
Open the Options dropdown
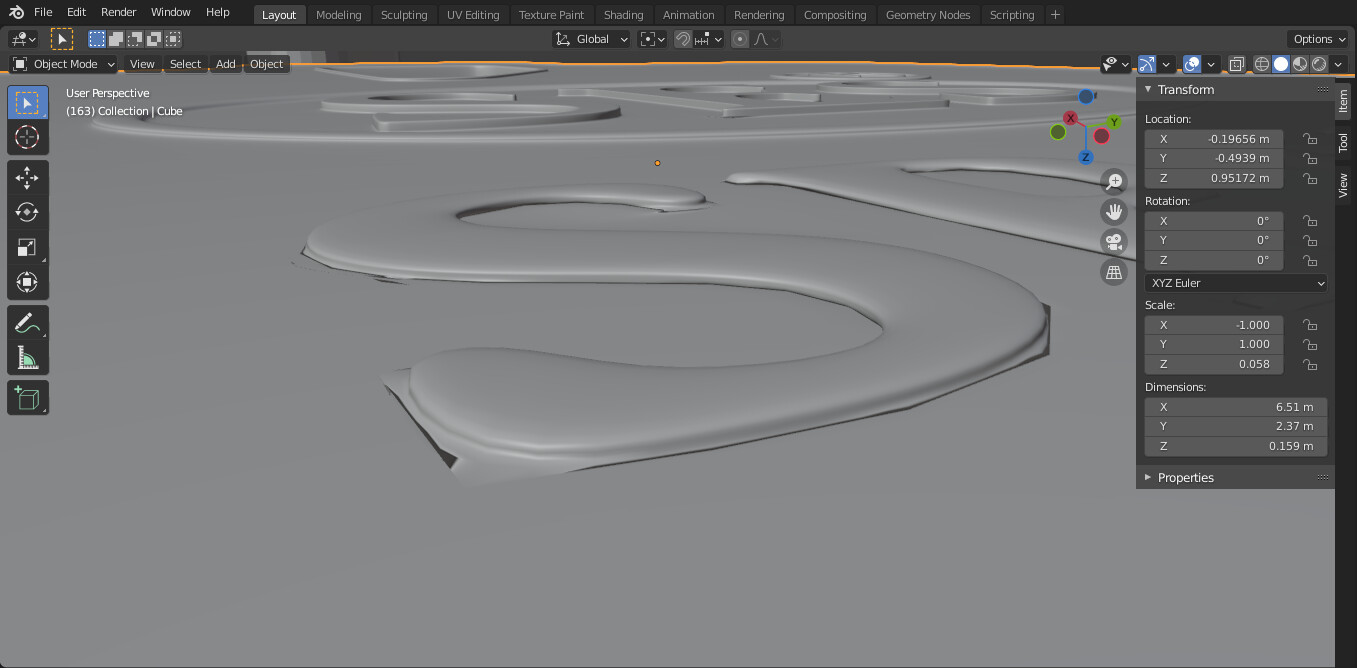point(1319,39)
